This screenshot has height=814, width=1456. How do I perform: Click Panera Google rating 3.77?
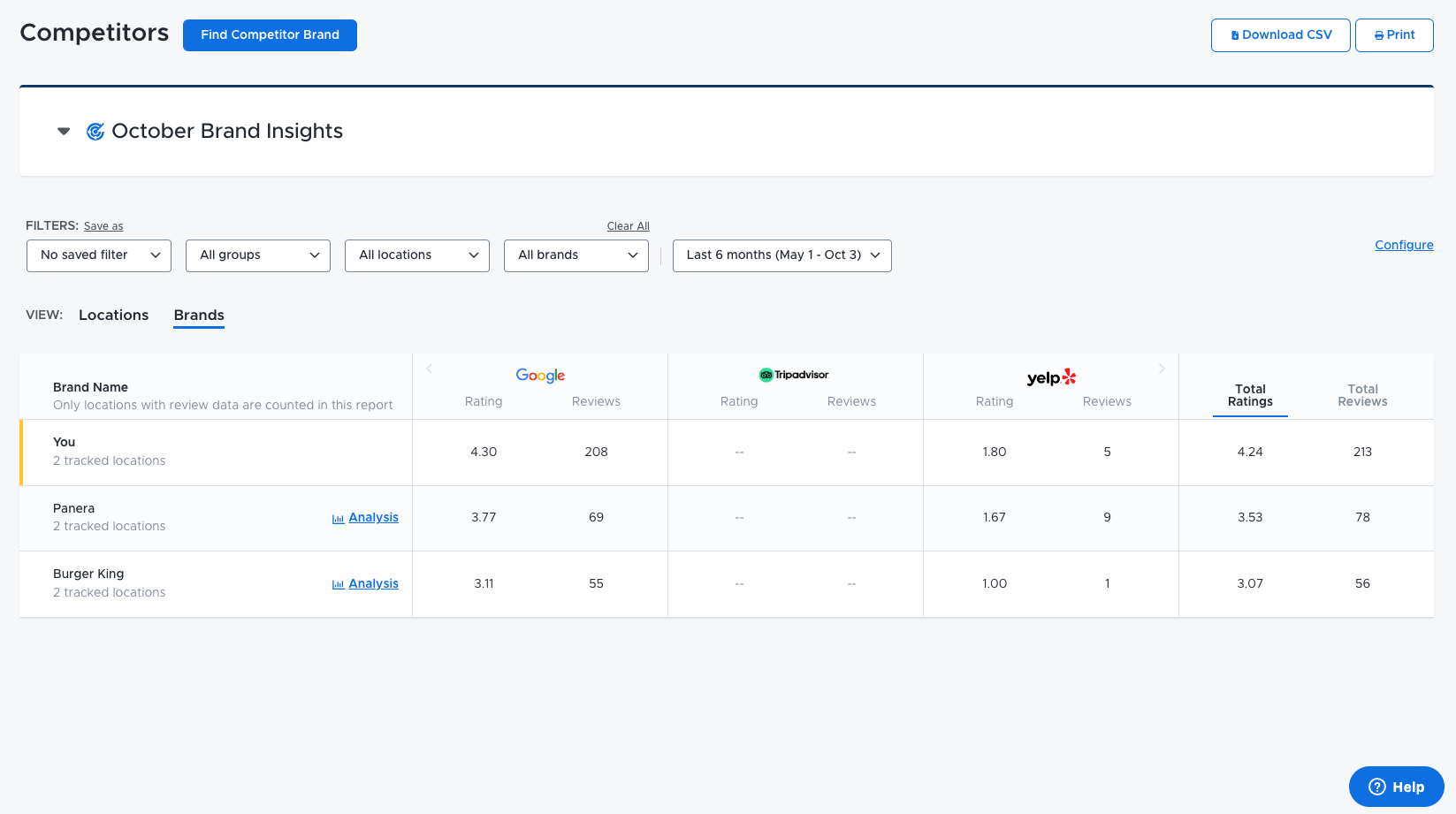(x=484, y=517)
